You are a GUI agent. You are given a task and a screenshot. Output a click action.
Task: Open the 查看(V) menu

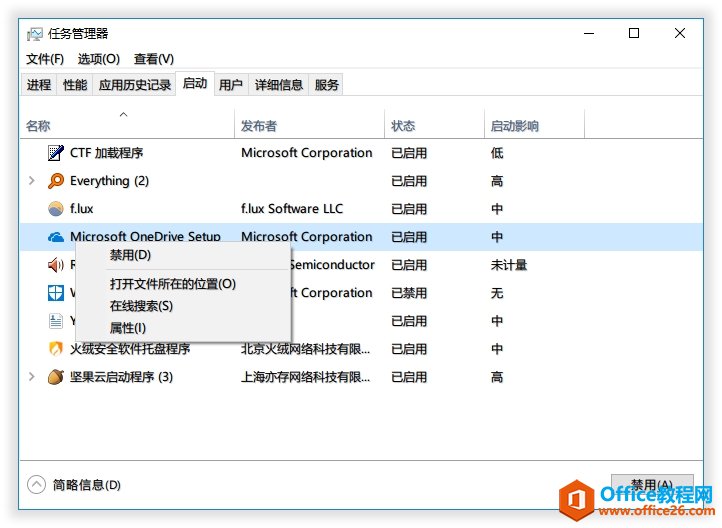point(154,59)
